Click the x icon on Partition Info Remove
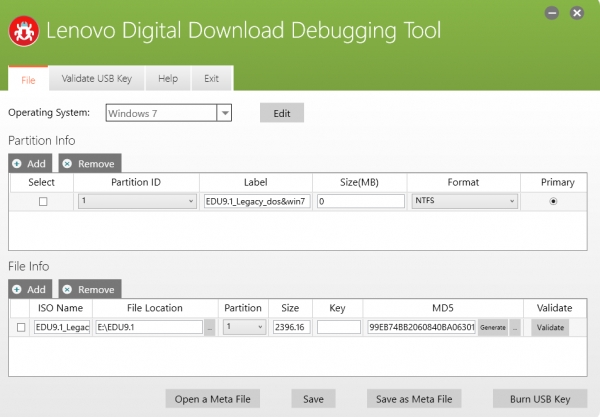 click(x=67, y=164)
